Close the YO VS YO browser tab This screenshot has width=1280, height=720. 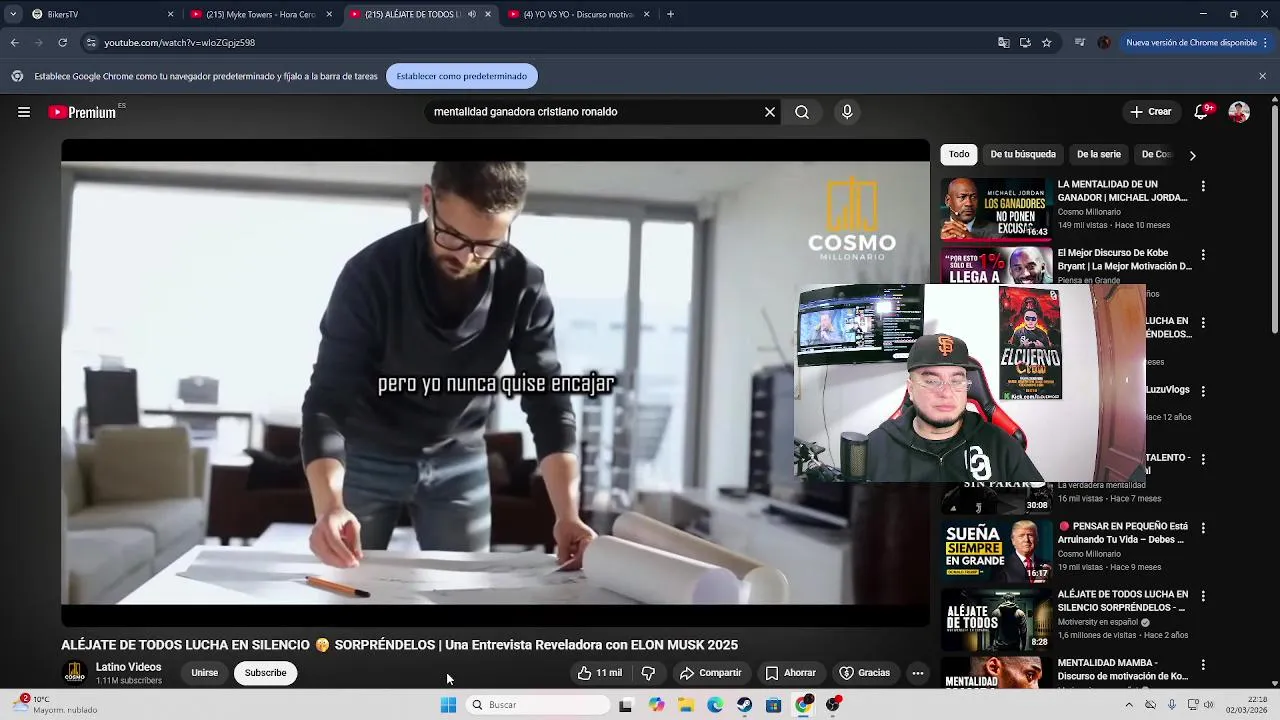[x=646, y=14]
